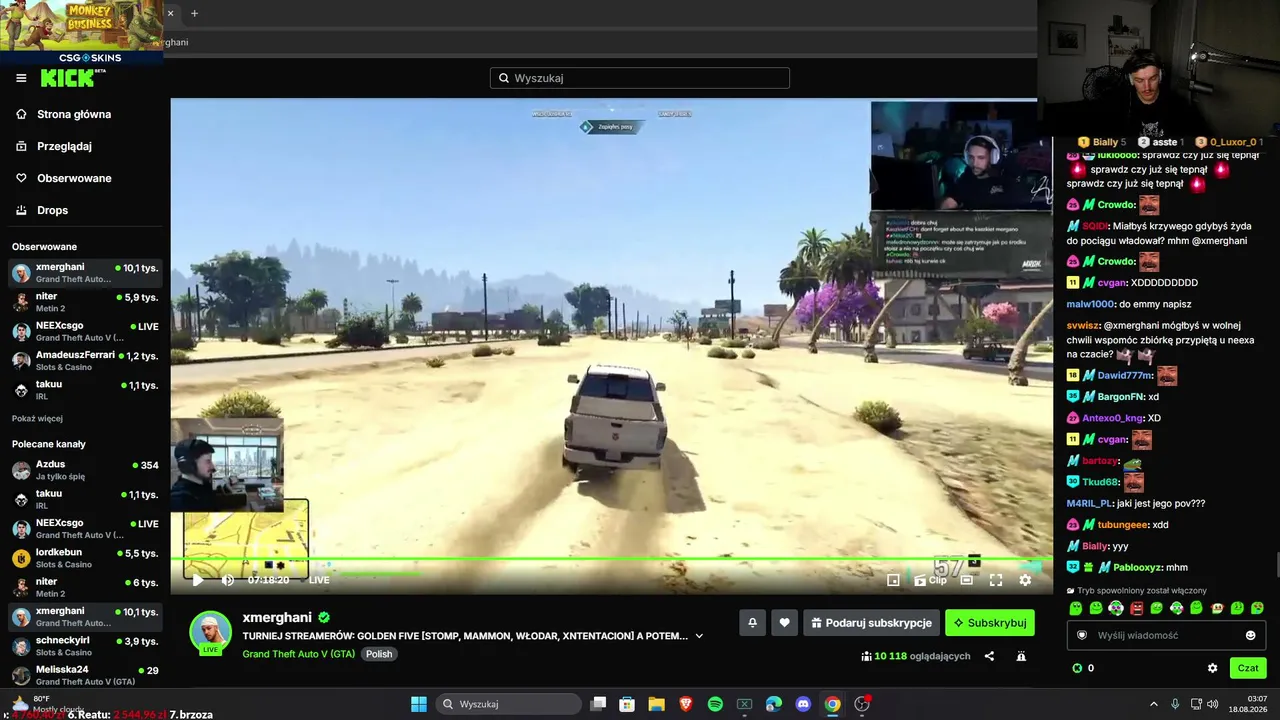Open the profile of chat user BargonFN

pos(1121,397)
